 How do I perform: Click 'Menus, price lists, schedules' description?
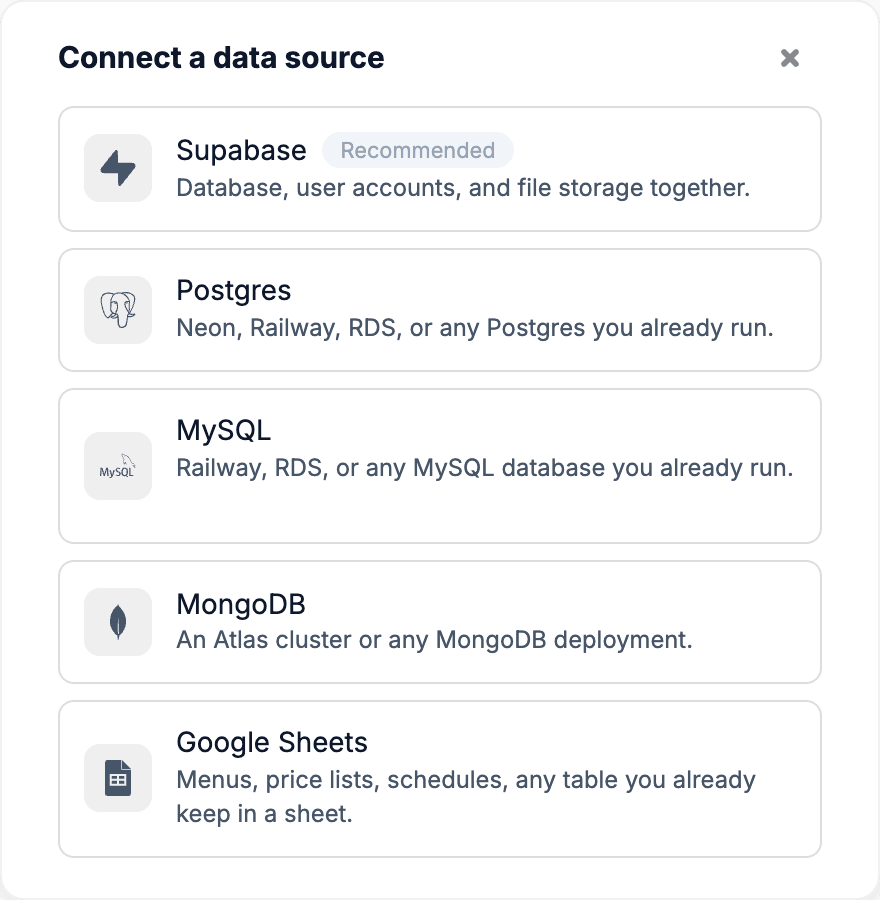(466, 797)
